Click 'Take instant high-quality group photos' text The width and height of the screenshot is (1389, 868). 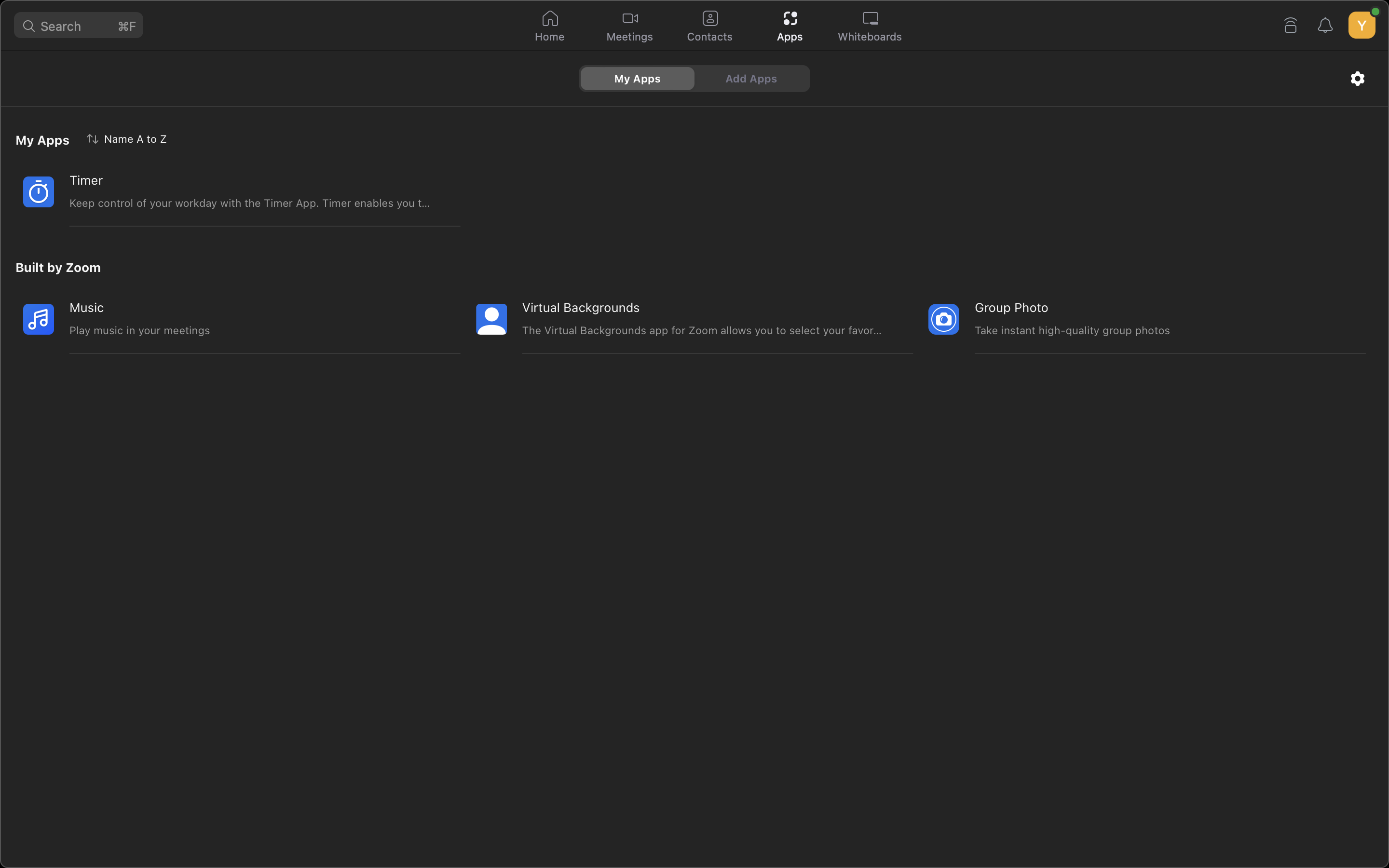pyautogui.click(x=1072, y=331)
